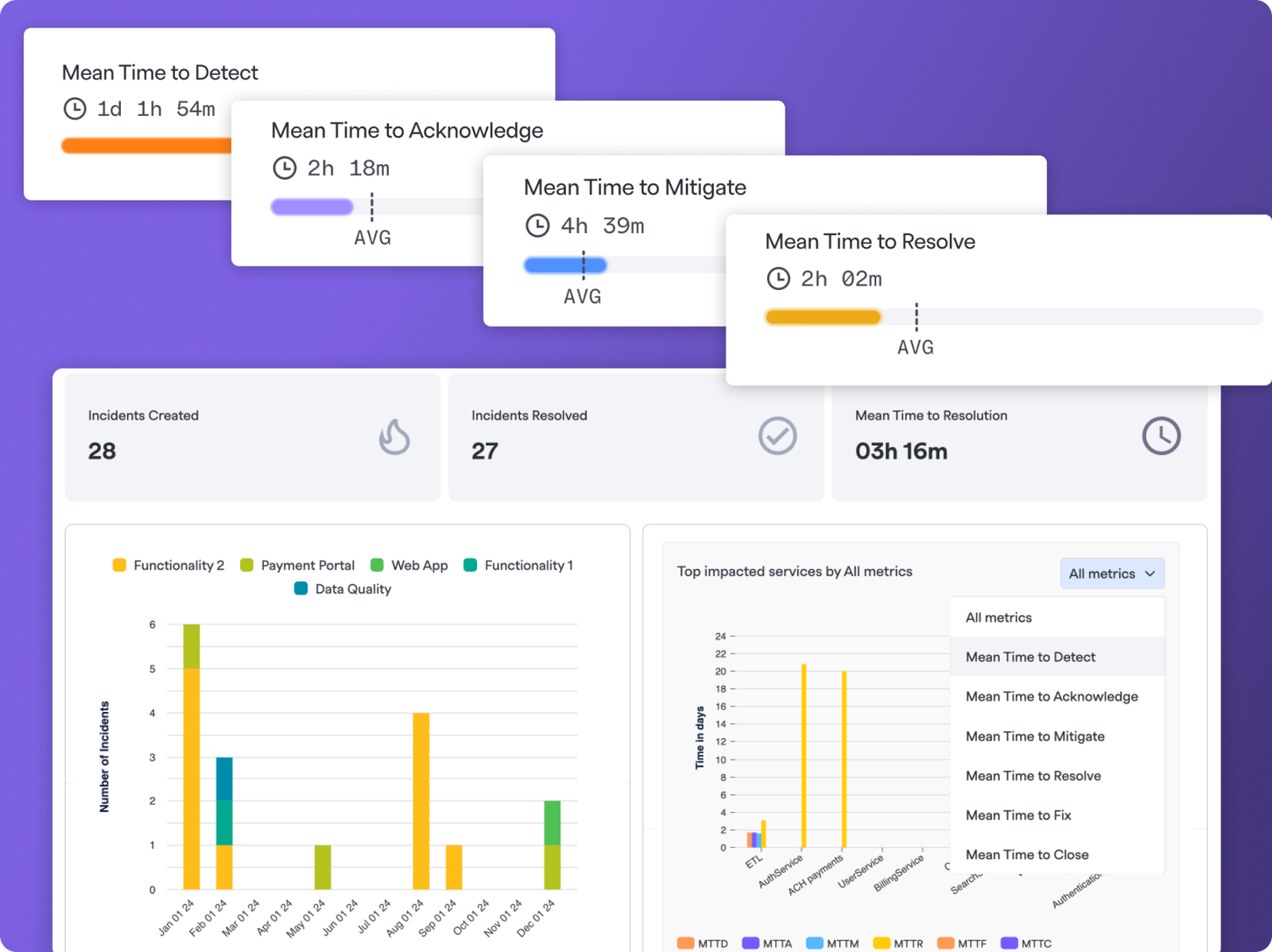Click the Web App legend color swatch
This screenshot has height=952, width=1272.
pyautogui.click(x=377, y=565)
